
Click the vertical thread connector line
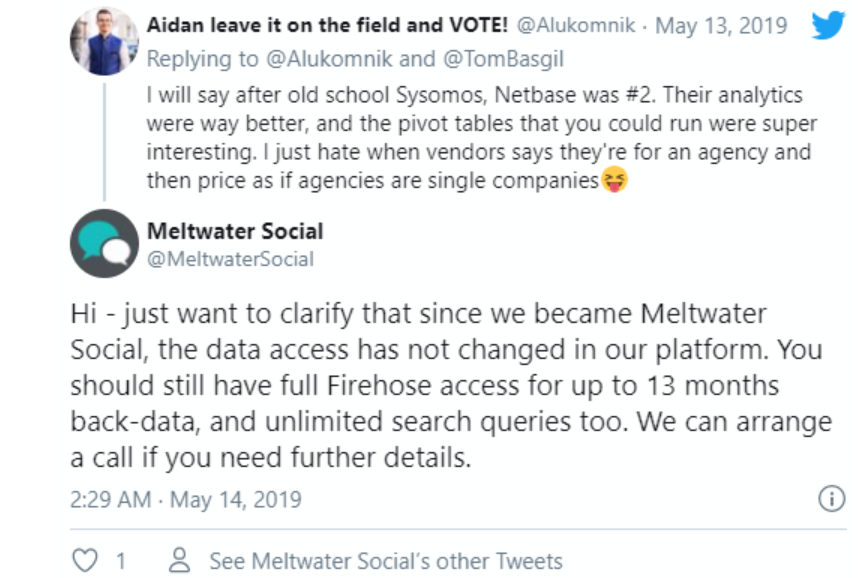105,142
